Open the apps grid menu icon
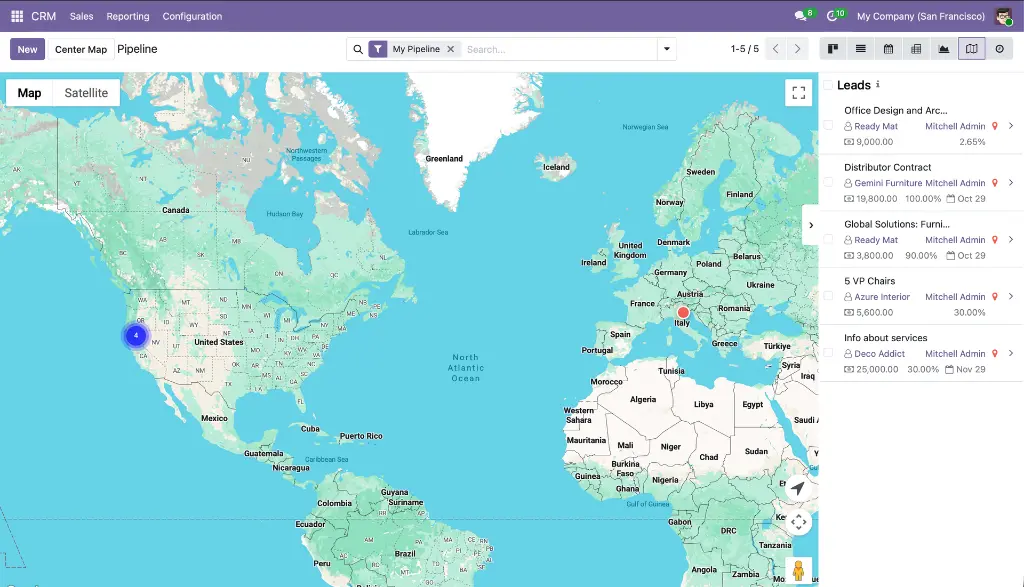Viewport: 1024px width, 587px height. tap(17, 16)
